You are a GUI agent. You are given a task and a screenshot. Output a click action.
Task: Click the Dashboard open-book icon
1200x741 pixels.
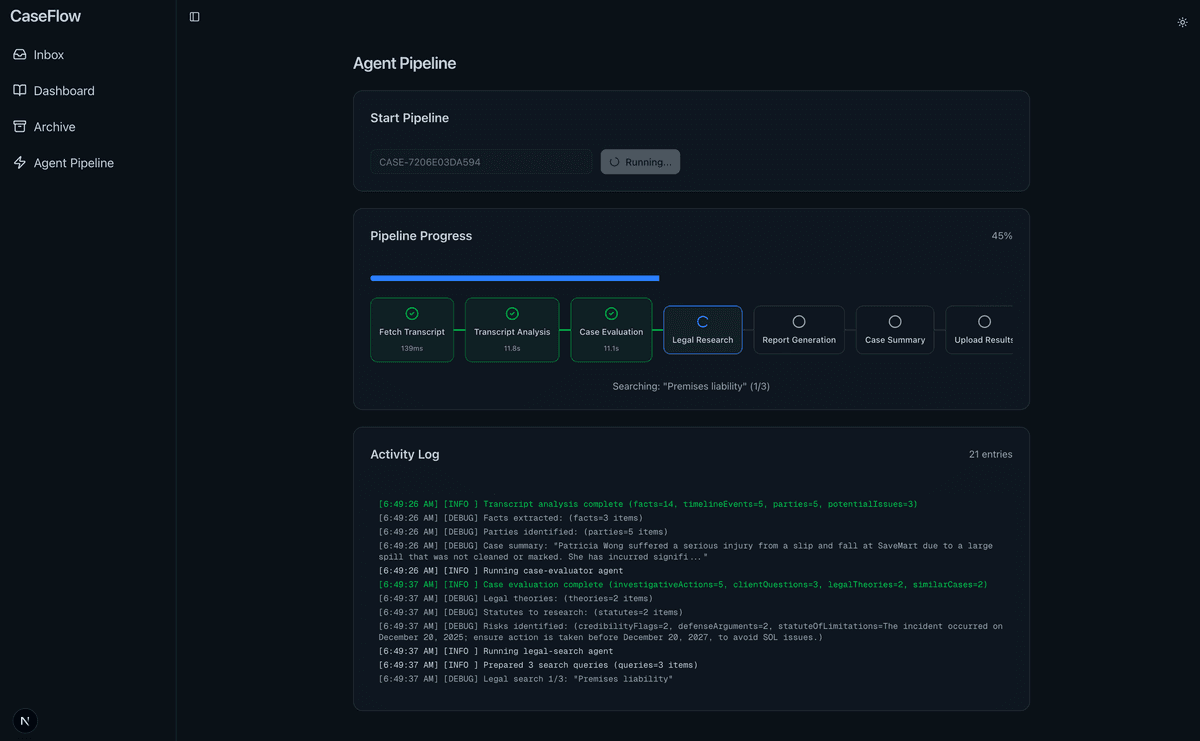click(x=20, y=90)
